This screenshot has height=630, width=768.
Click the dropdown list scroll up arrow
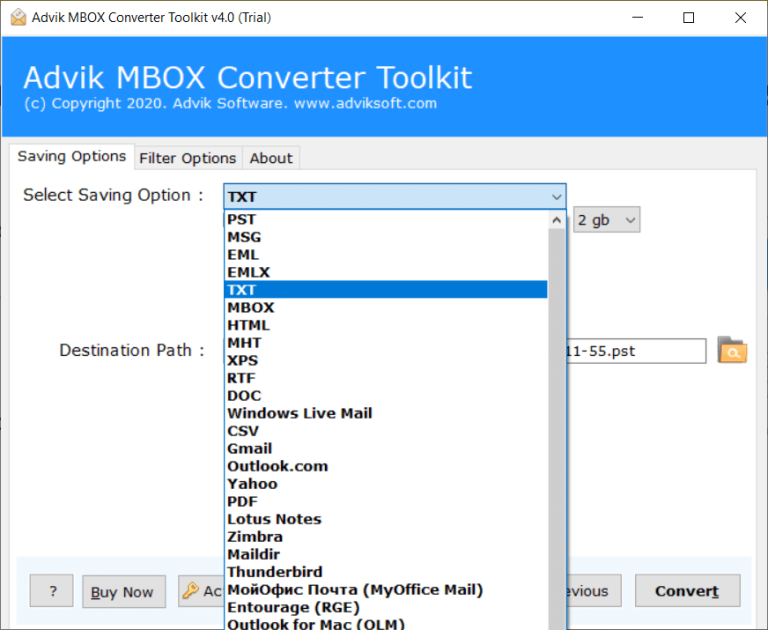point(557,219)
